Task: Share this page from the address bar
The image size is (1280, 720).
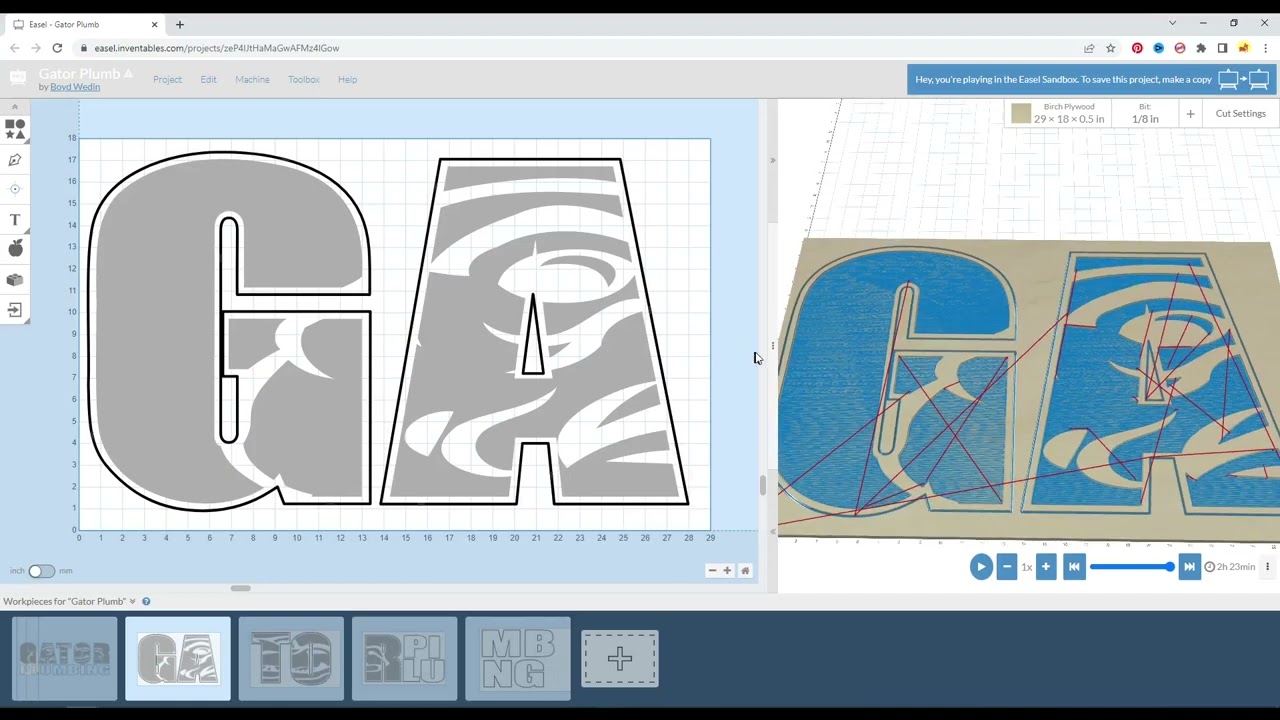Action: click(x=1089, y=48)
